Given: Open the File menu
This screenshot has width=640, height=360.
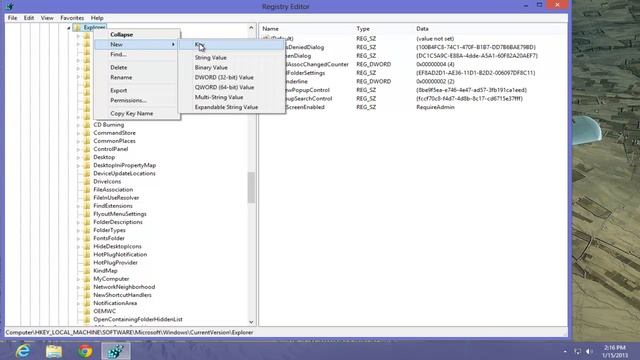Looking at the screenshot, I should pos(12,18).
